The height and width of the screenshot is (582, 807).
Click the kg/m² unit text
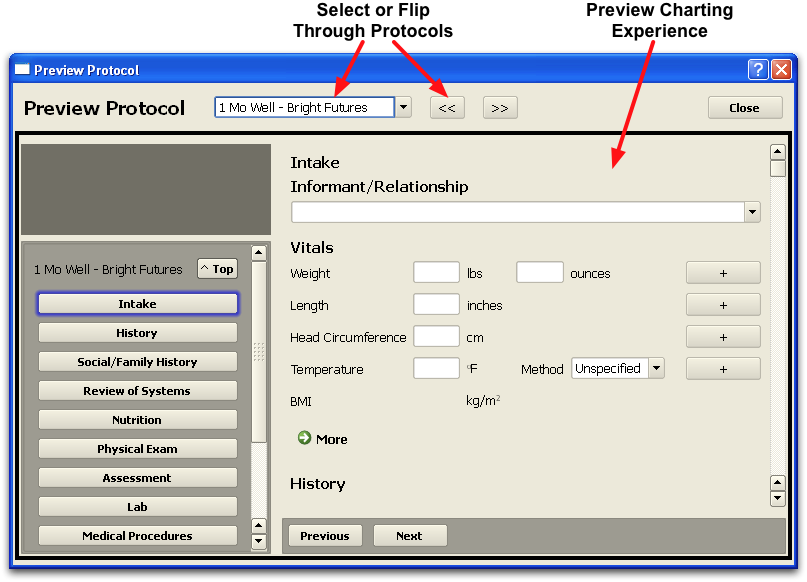[x=483, y=400]
